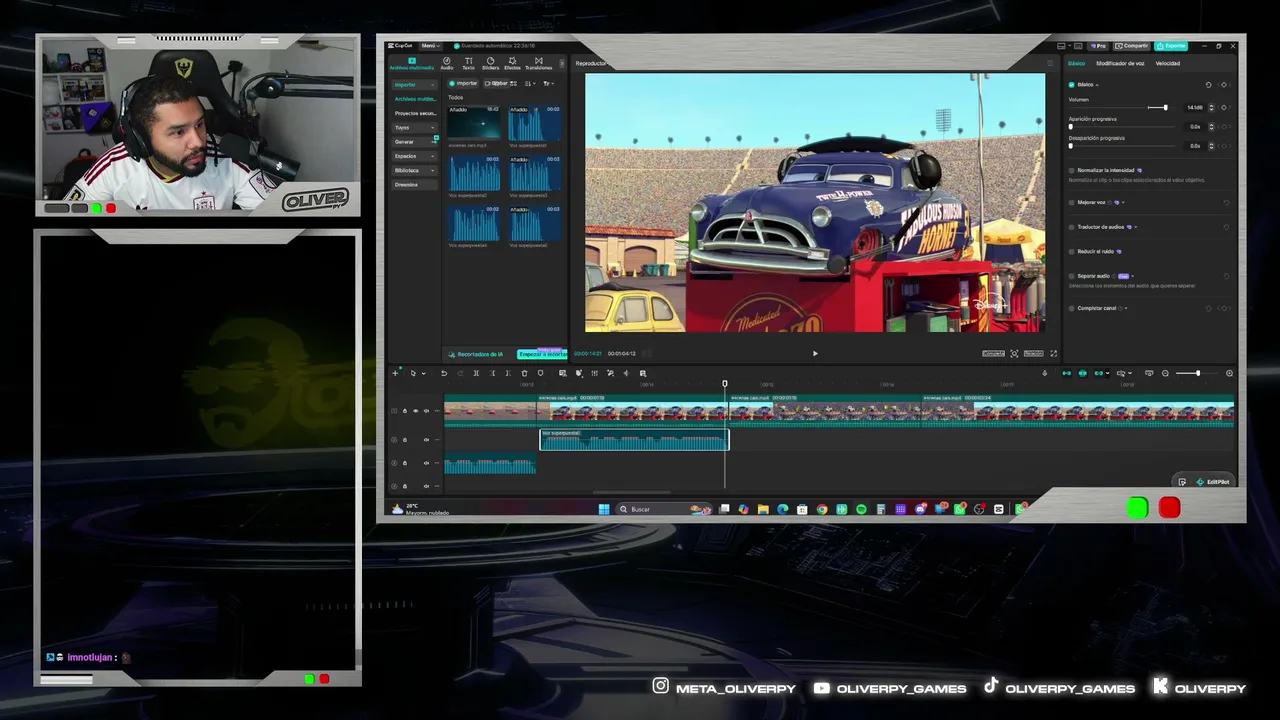Click the Compartir button
Screen dimensions: 1280x720
pyautogui.click(x=1134, y=46)
